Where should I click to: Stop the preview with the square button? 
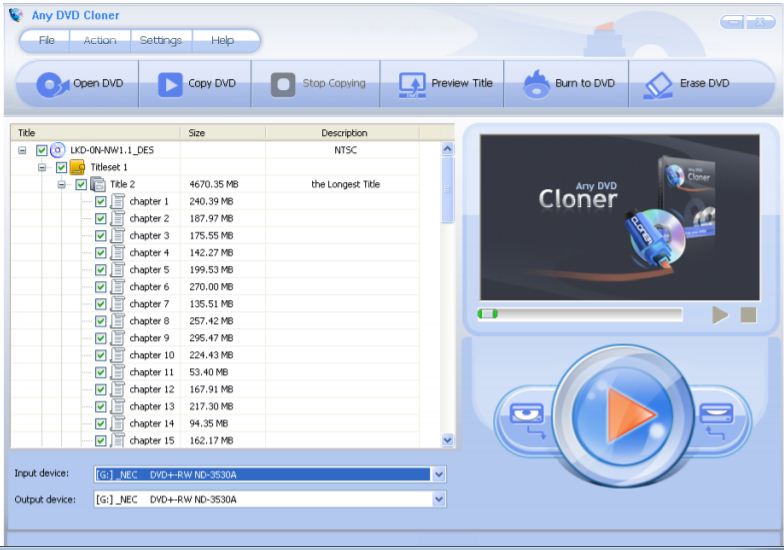tap(748, 315)
